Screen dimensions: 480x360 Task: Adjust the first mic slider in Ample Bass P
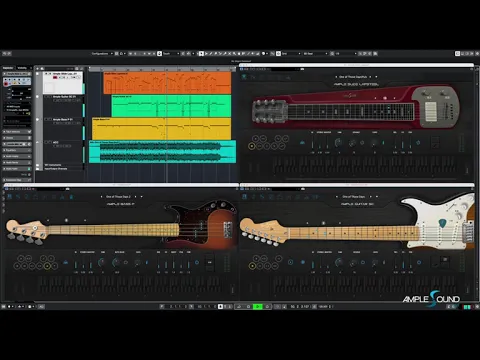point(76,264)
